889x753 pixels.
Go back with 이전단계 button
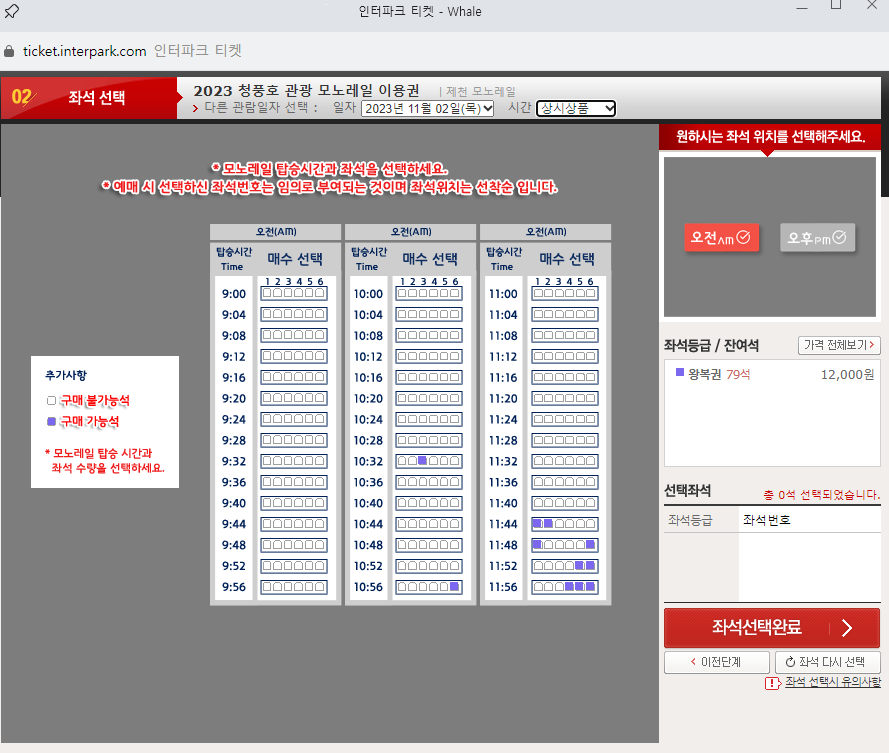tap(717, 662)
